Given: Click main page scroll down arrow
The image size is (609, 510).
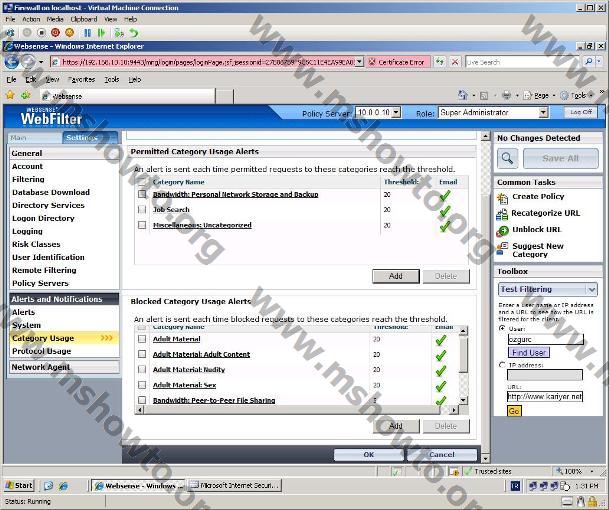Looking at the screenshot, I should (485, 459).
